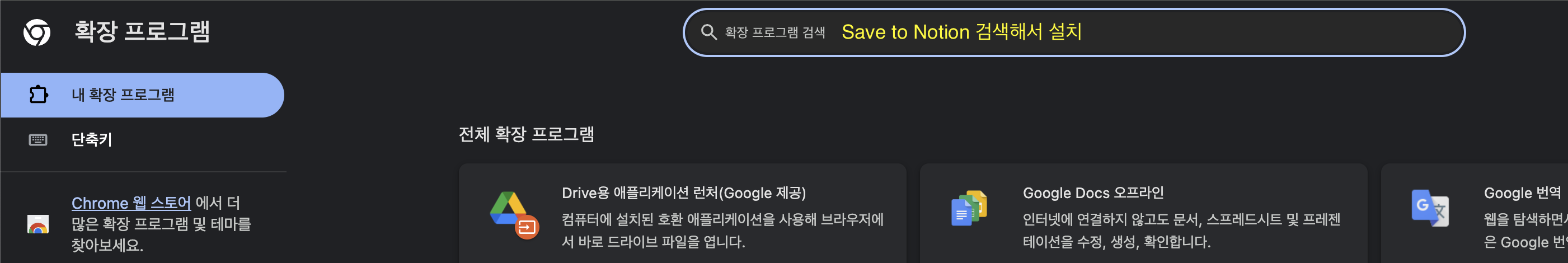Viewport: 1568px width, 263px height.
Task: Select the 내 확장 프로그램 sidebar item
Action: pos(142,95)
